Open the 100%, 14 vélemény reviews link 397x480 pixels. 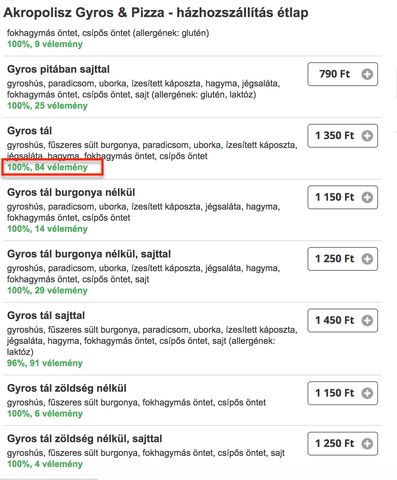(x=47, y=229)
